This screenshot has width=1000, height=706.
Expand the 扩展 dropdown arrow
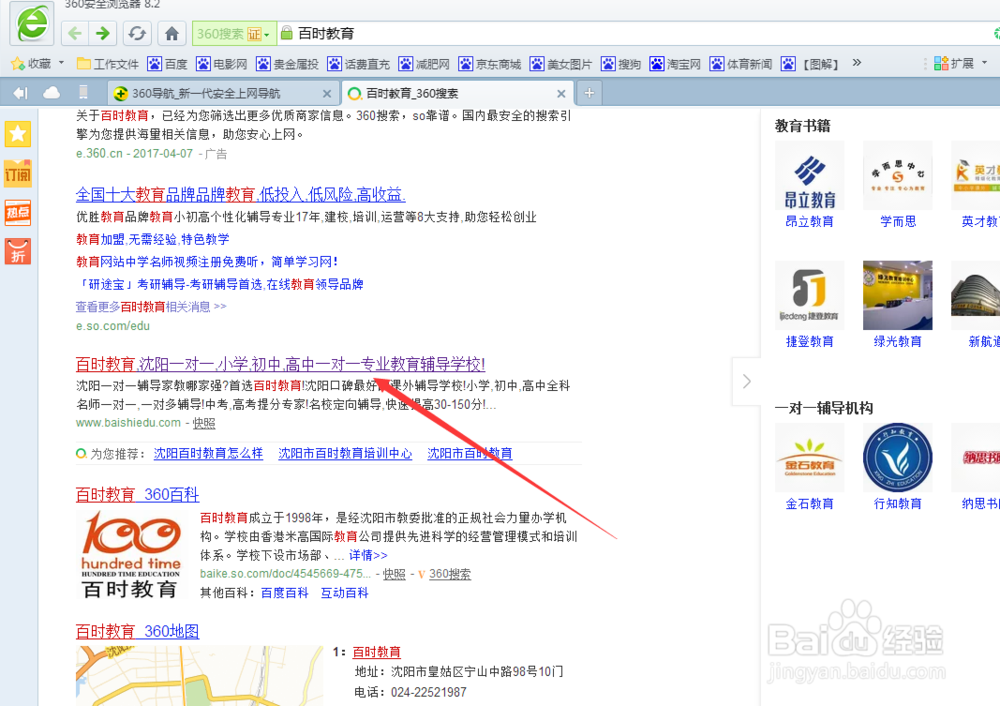985,63
